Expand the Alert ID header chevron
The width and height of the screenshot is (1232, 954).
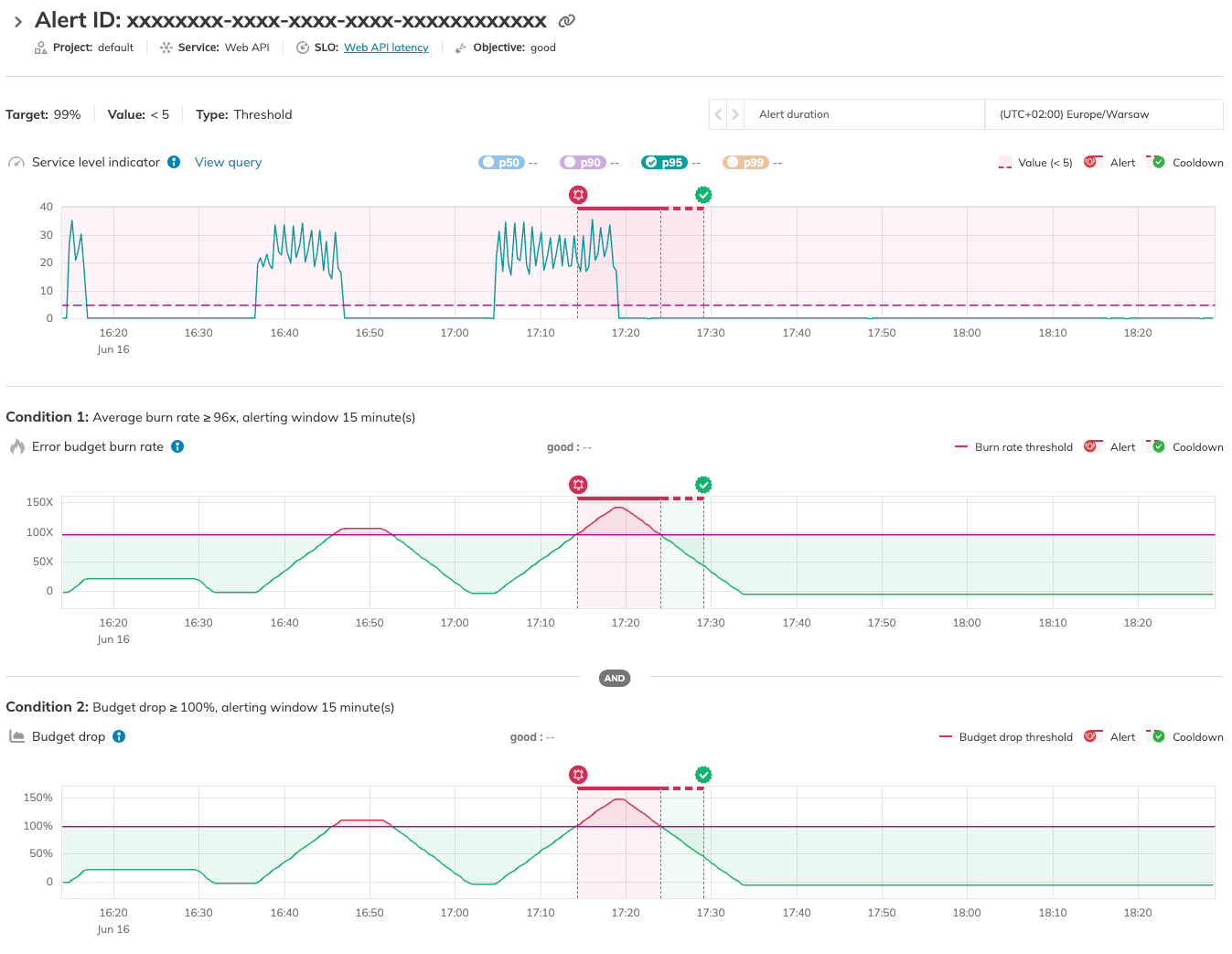click(x=17, y=22)
